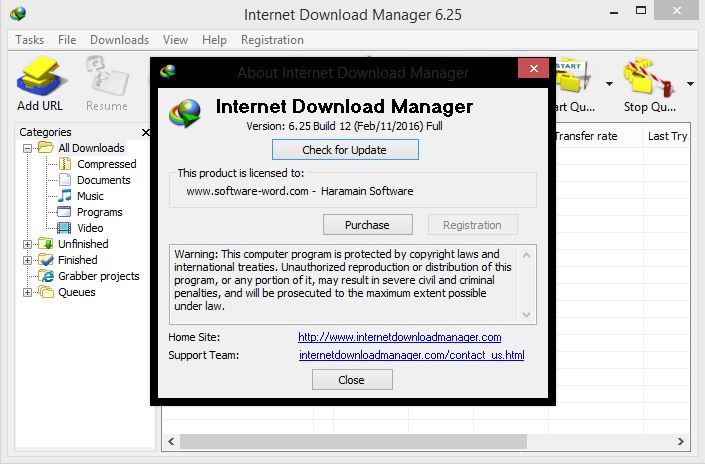Click the Add URL toolbar icon

click(x=40, y=76)
